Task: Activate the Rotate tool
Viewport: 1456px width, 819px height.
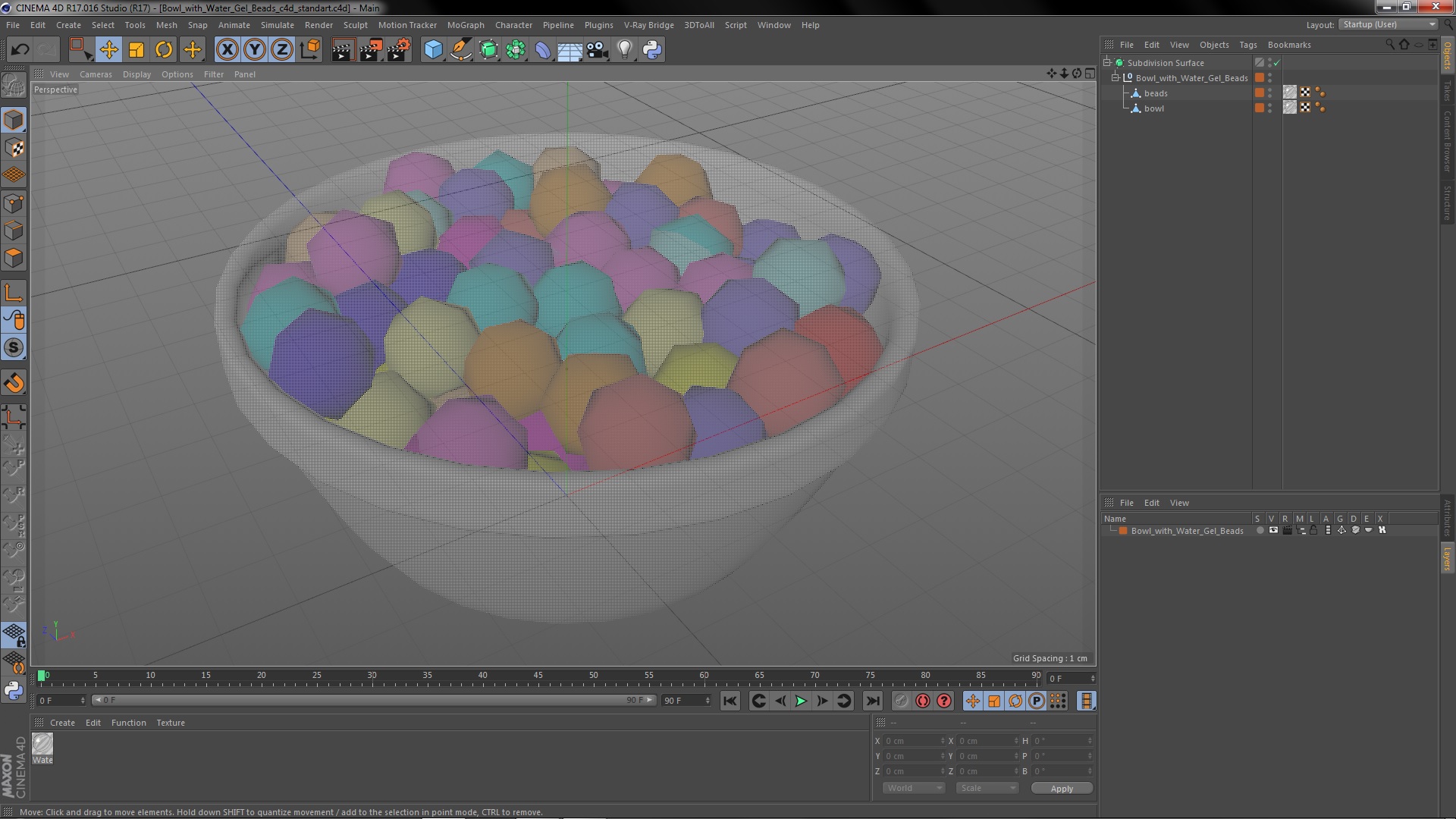Action: coord(164,50)
